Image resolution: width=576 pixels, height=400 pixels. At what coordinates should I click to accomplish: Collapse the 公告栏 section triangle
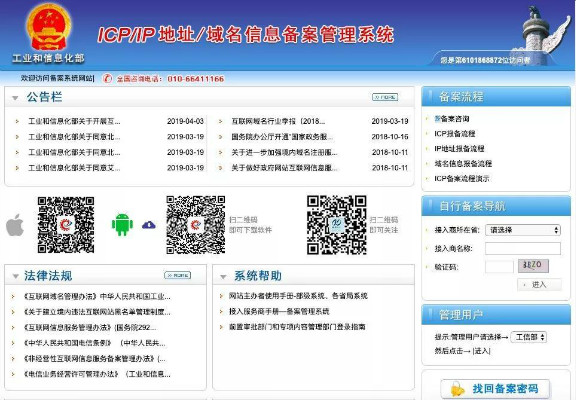click(x=15, y=98)
